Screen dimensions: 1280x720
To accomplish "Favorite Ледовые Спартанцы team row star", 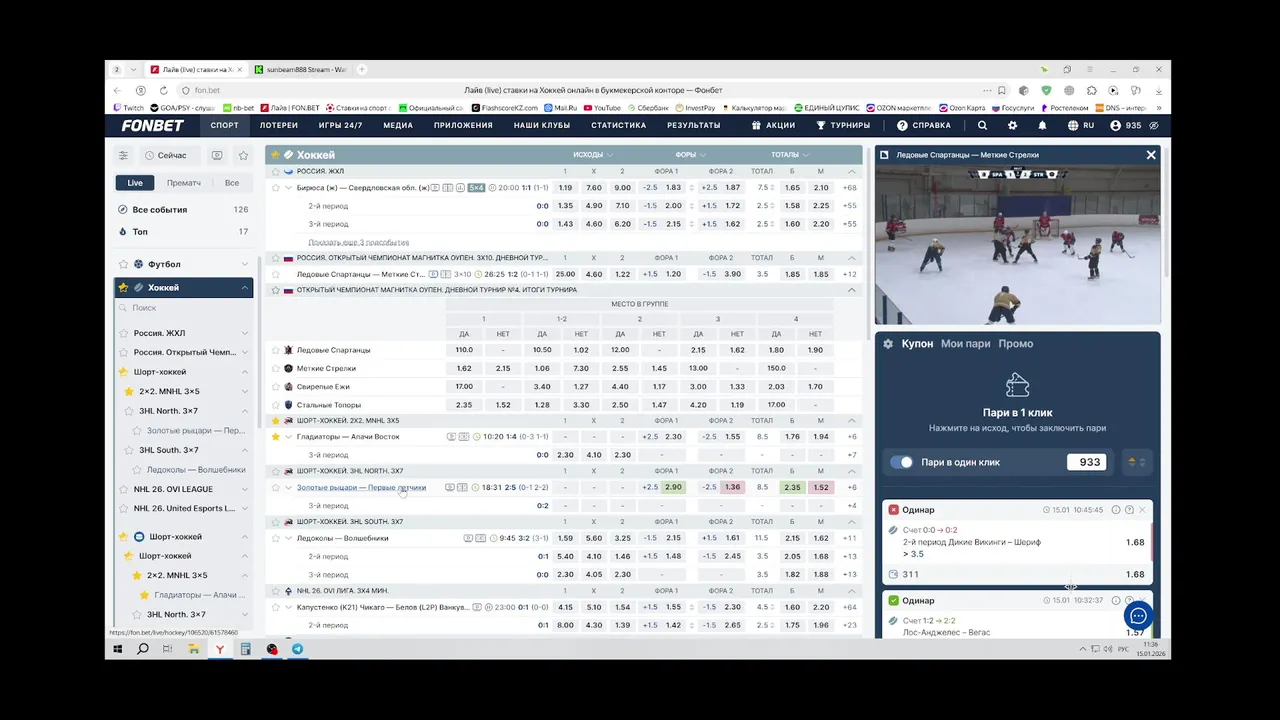I will [x=276, y=350].
